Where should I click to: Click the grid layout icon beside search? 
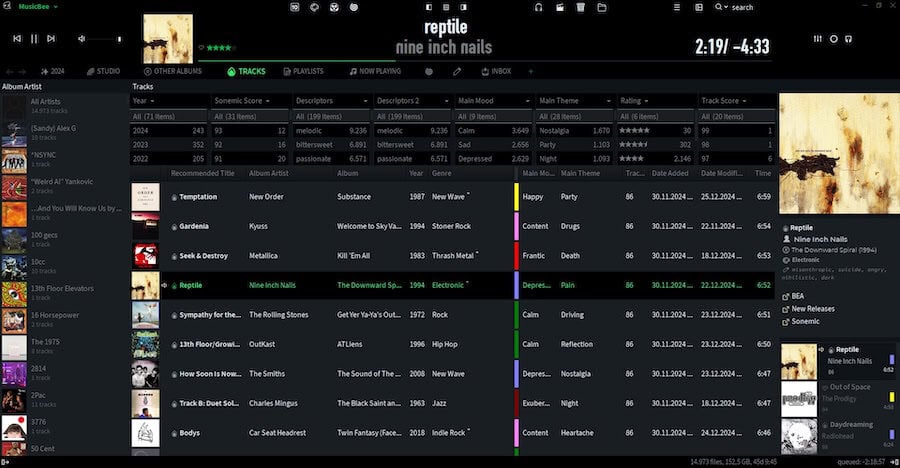699,7
